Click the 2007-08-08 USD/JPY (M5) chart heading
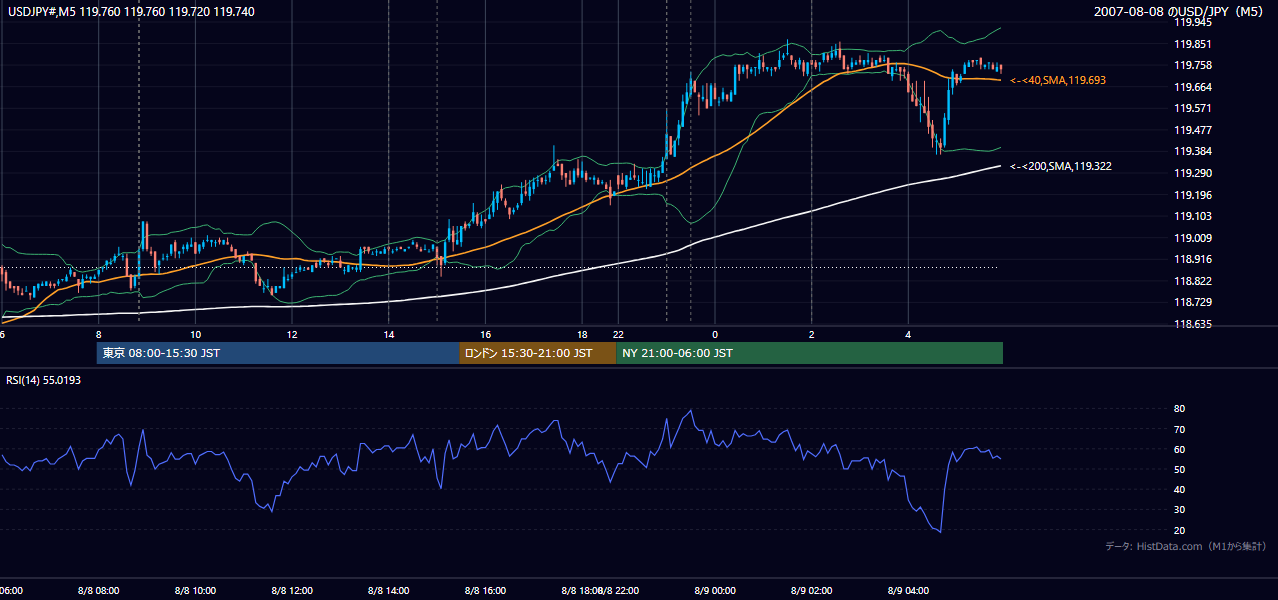The height and width of the screenshot is (600, 1278). pos(1181,11)
